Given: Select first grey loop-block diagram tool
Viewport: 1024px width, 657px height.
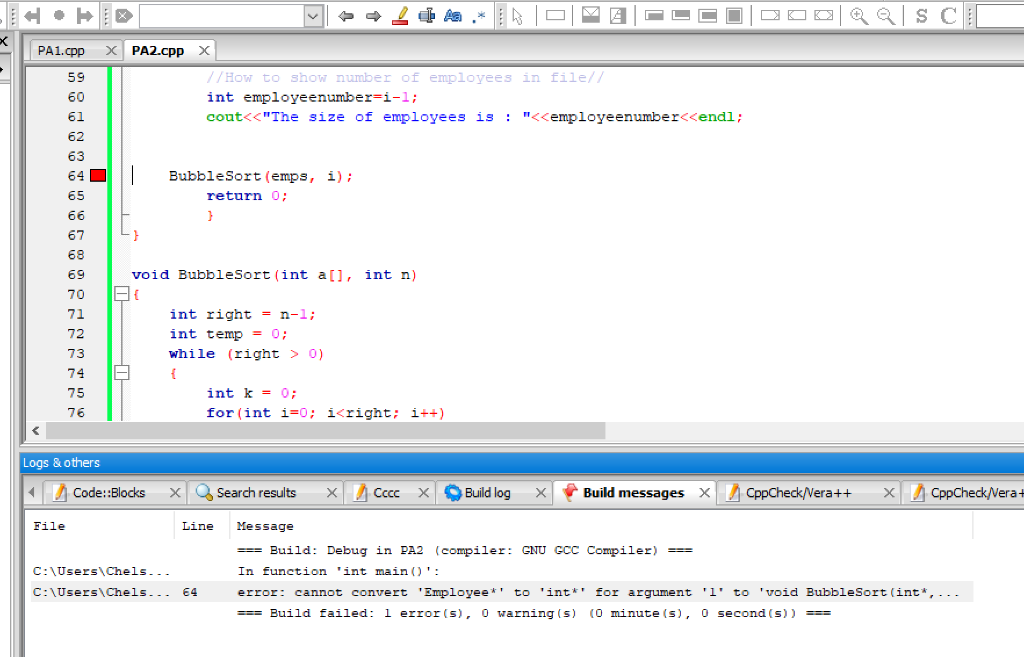Looking at the screenshot, I should coord(654,16).
